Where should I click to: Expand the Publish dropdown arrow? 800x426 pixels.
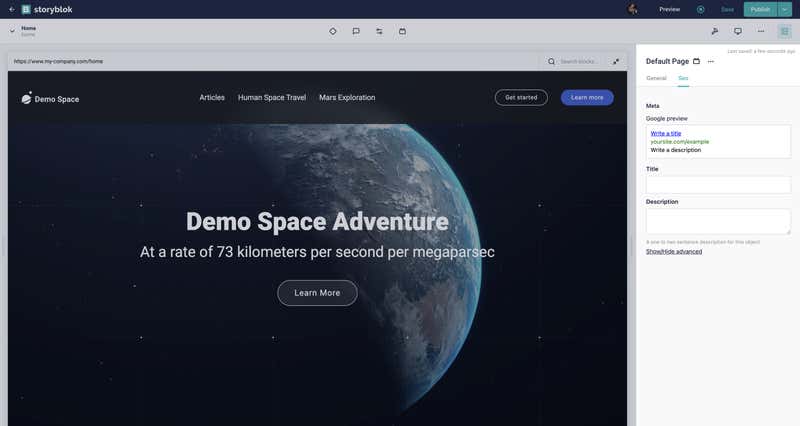point(785,9)
